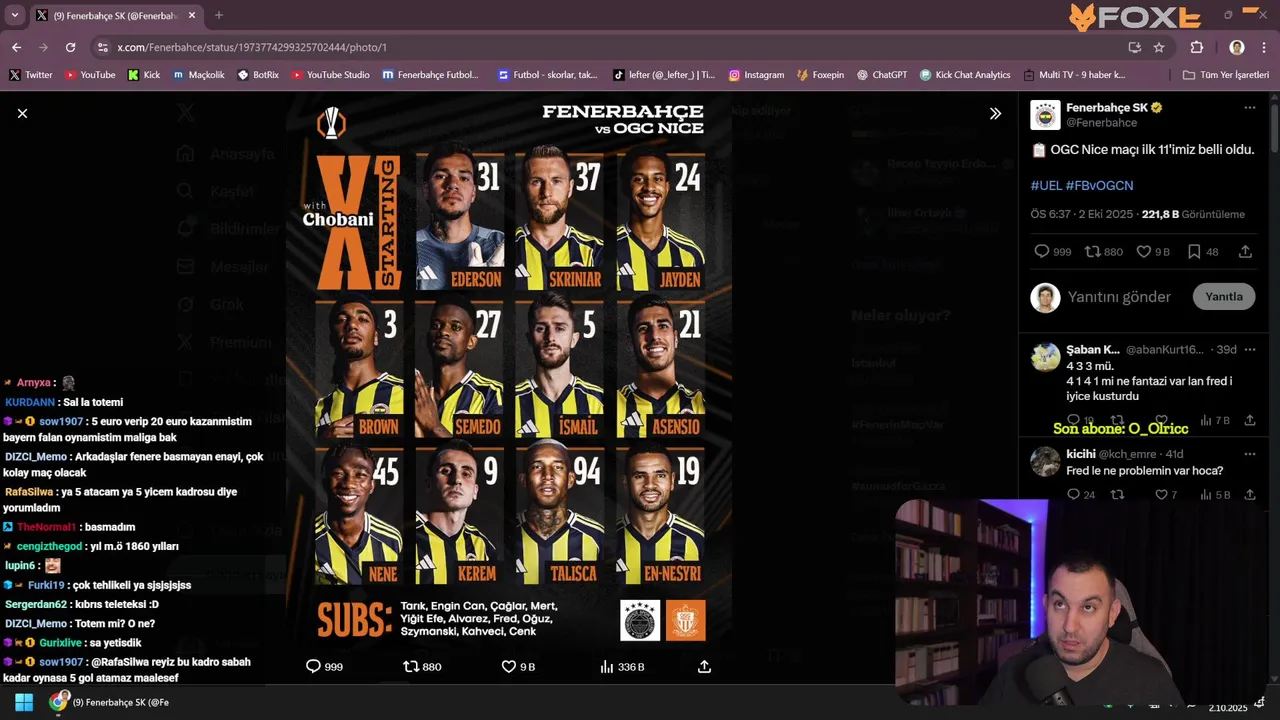This screenshot has height=720, width=1280.
Task: Open the BotRix bookmark
Action: pyautogui.click(x=258, y=75)
